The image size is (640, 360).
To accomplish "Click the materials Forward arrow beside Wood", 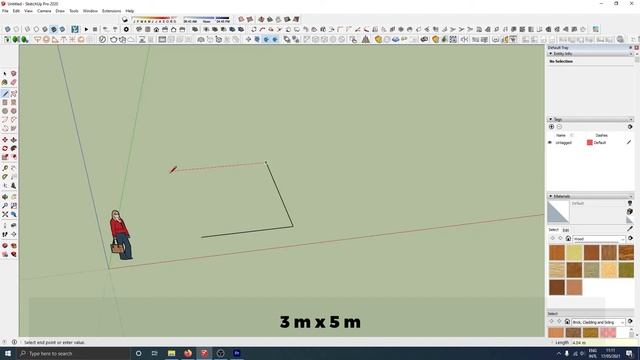I will tap(560, 238).
